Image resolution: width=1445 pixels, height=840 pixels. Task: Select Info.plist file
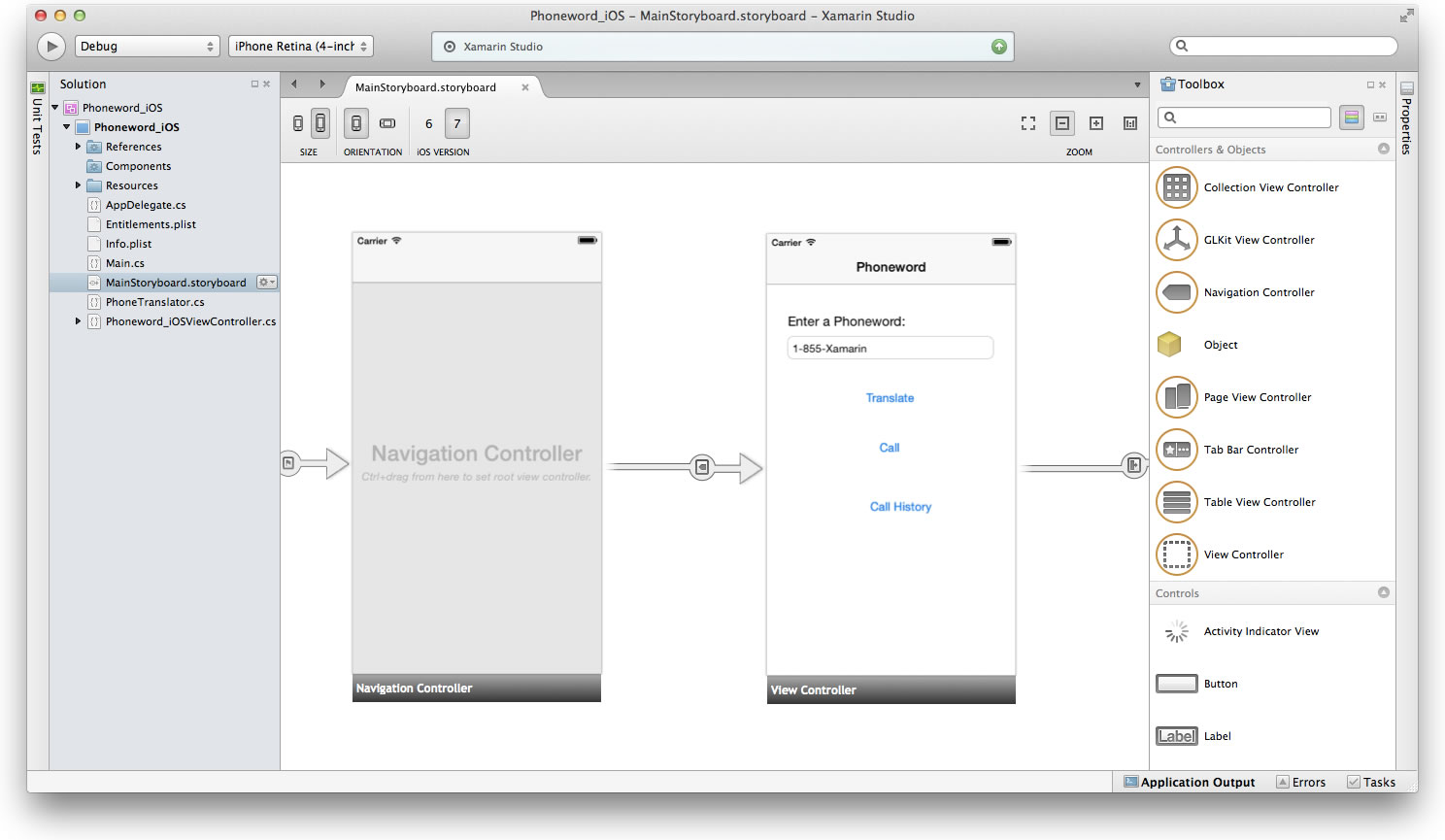(128, 244)
